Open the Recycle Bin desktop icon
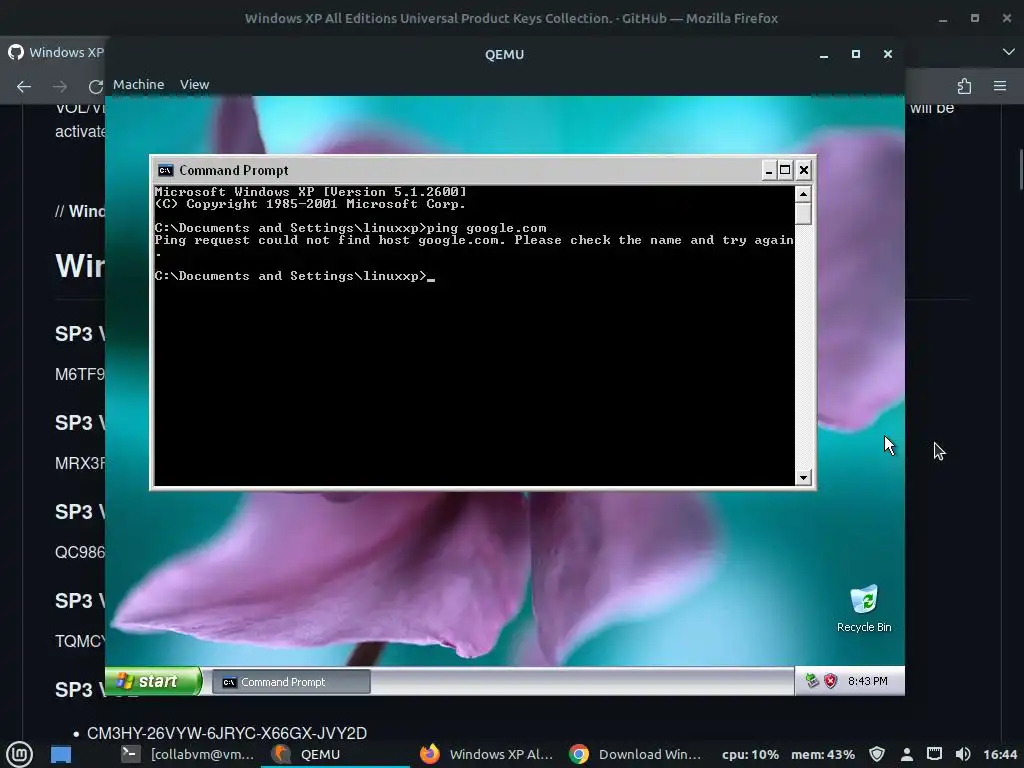Screen dimensions: 1024x768 [864, 609]
